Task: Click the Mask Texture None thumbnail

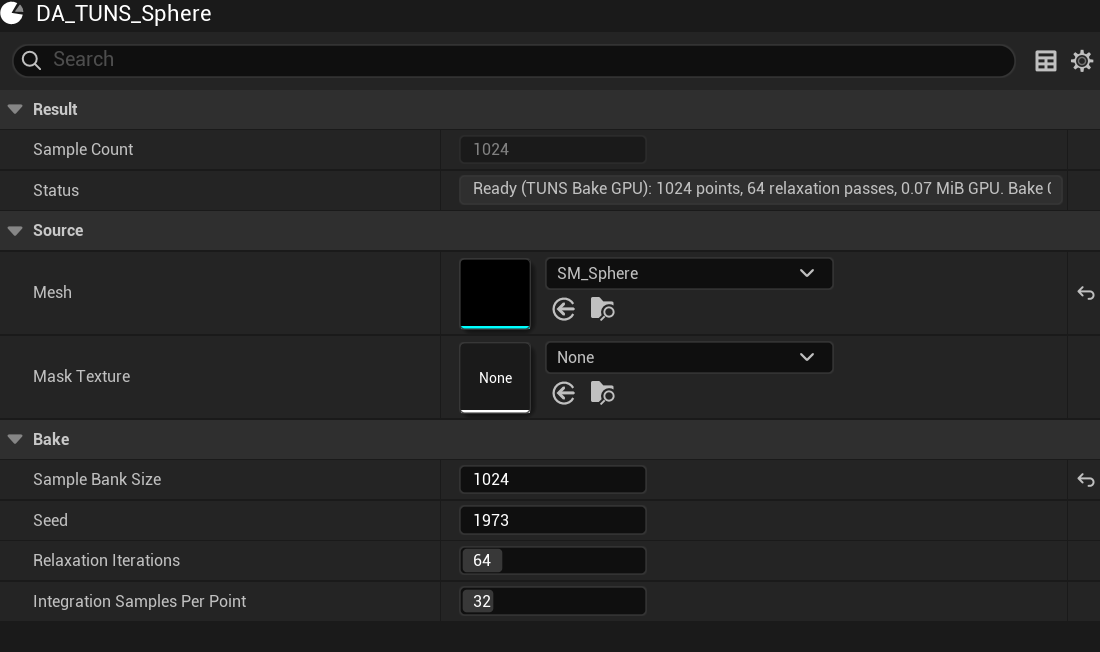Action: [x=495, y=378]
